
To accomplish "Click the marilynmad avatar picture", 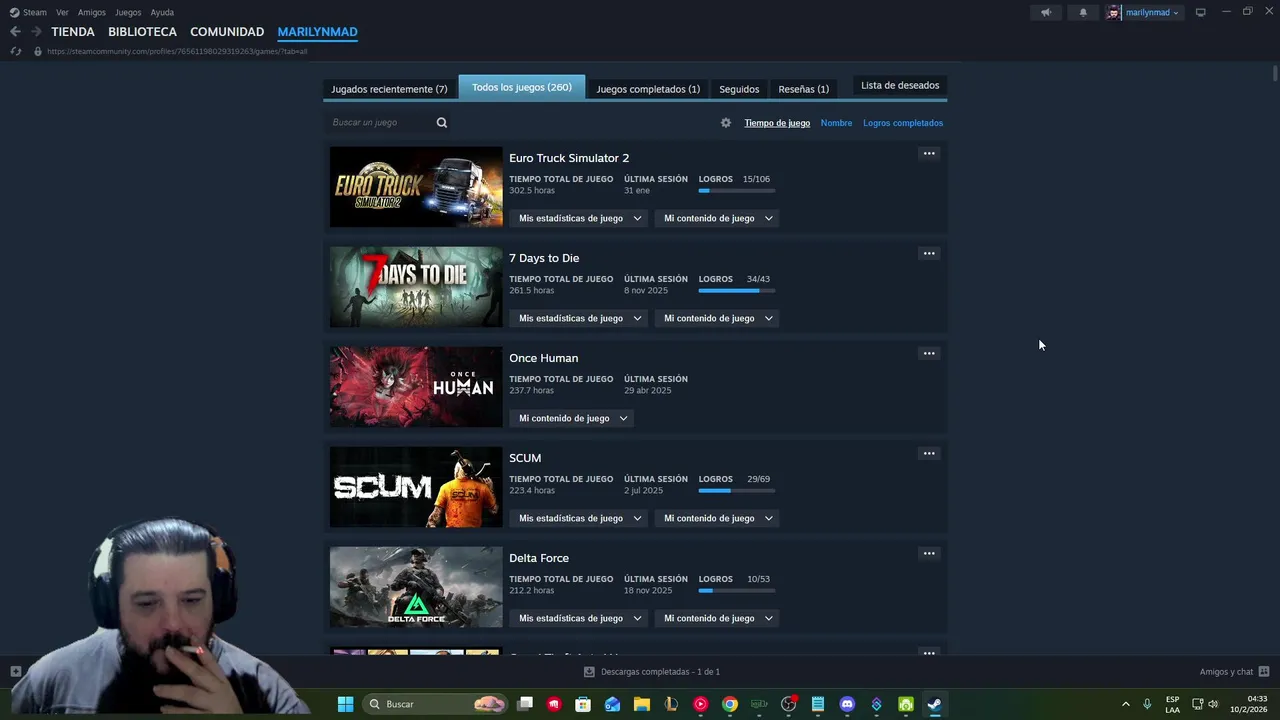I will click(1113, 13).
